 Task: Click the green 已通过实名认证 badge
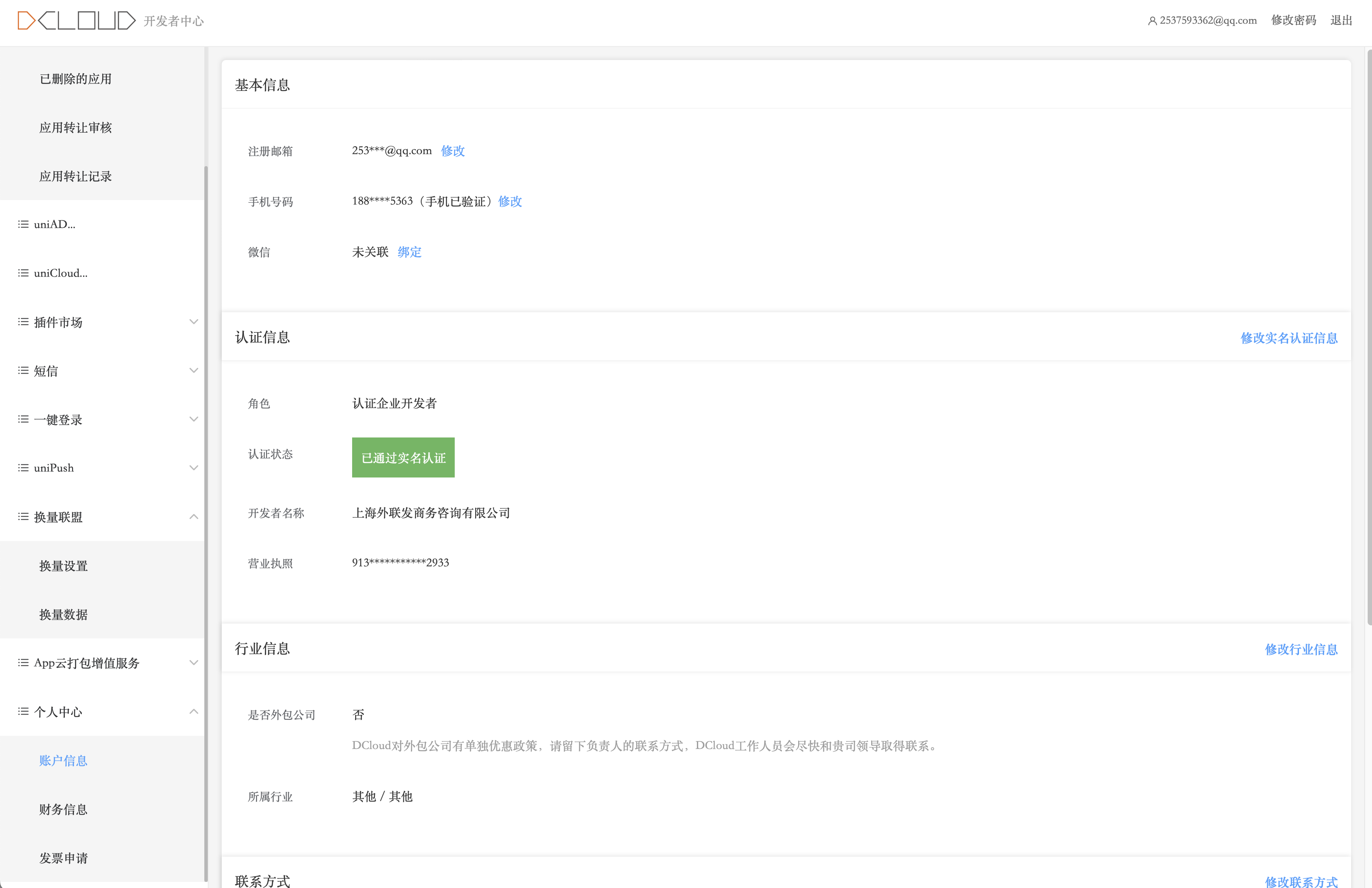click(403, 458)
